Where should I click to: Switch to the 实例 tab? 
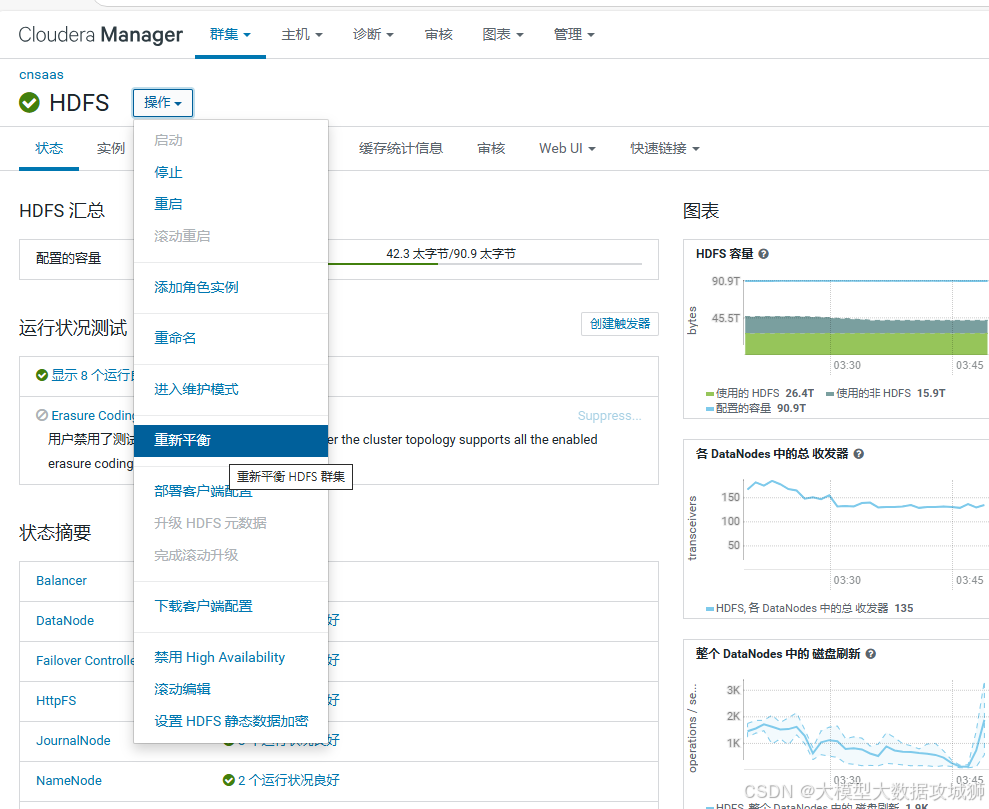111,148
